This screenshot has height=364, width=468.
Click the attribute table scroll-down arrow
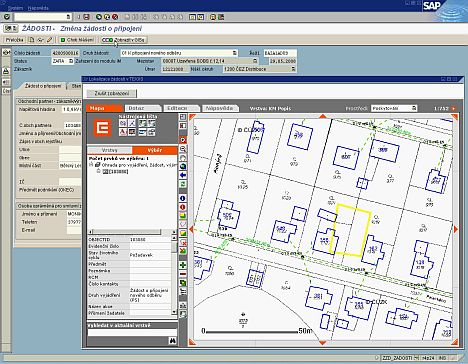point(174,312)
